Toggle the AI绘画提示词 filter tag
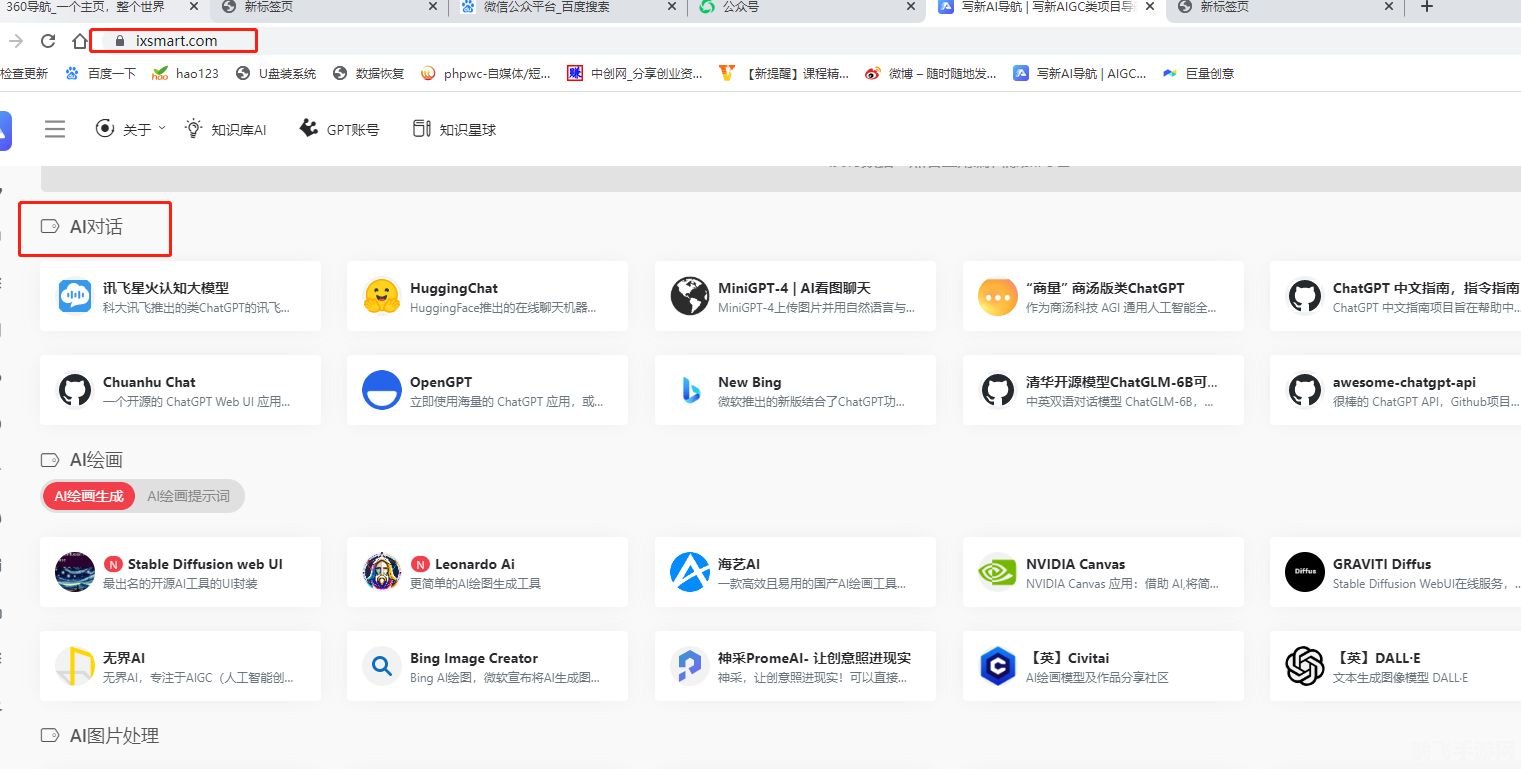Viewport: 1521px width, 769px height. point(186,496)
